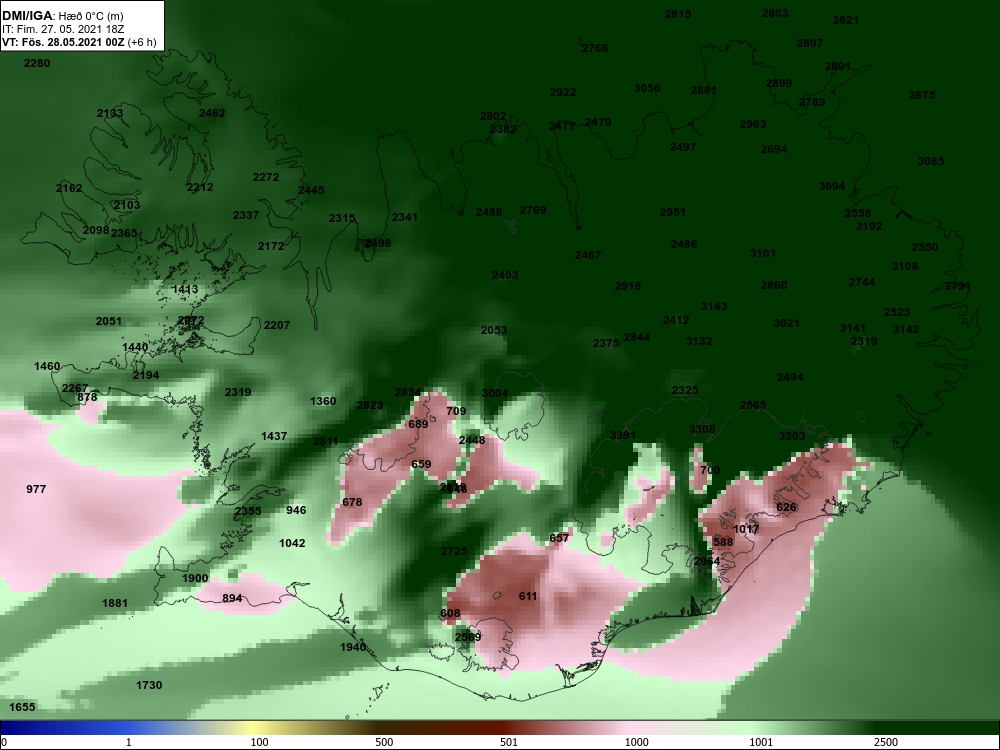Click the map value 894
The height and width of the screenshot is (750, 1000).
[x=232, y=598]
